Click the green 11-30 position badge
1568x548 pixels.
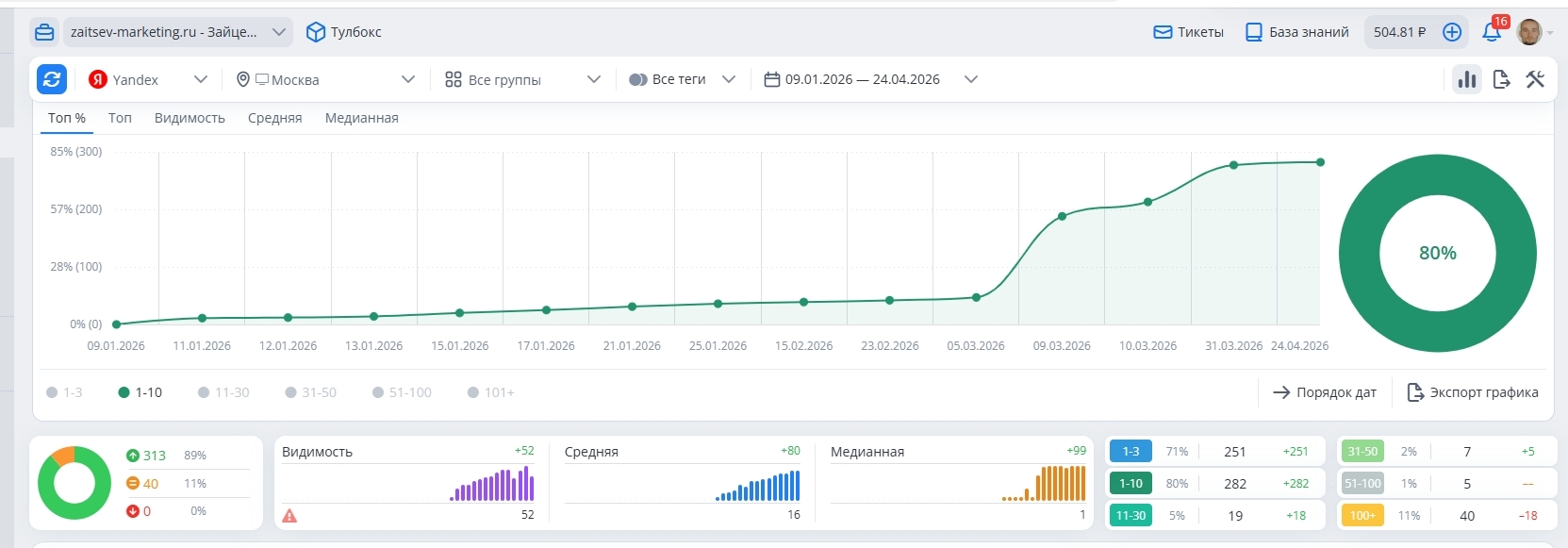(x=1131, y=516)
